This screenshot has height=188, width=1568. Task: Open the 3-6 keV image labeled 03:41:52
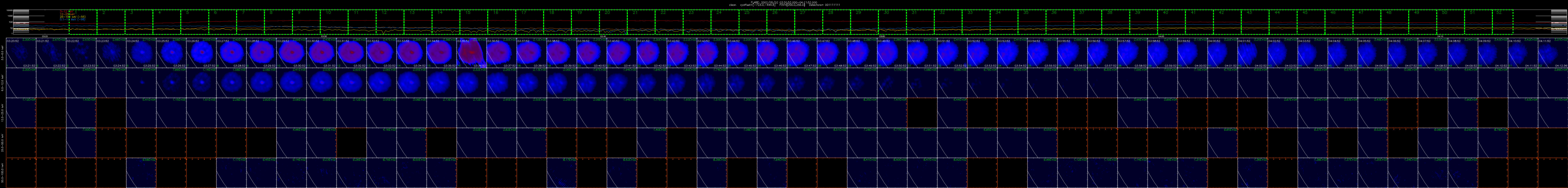[x=652, y=53]
